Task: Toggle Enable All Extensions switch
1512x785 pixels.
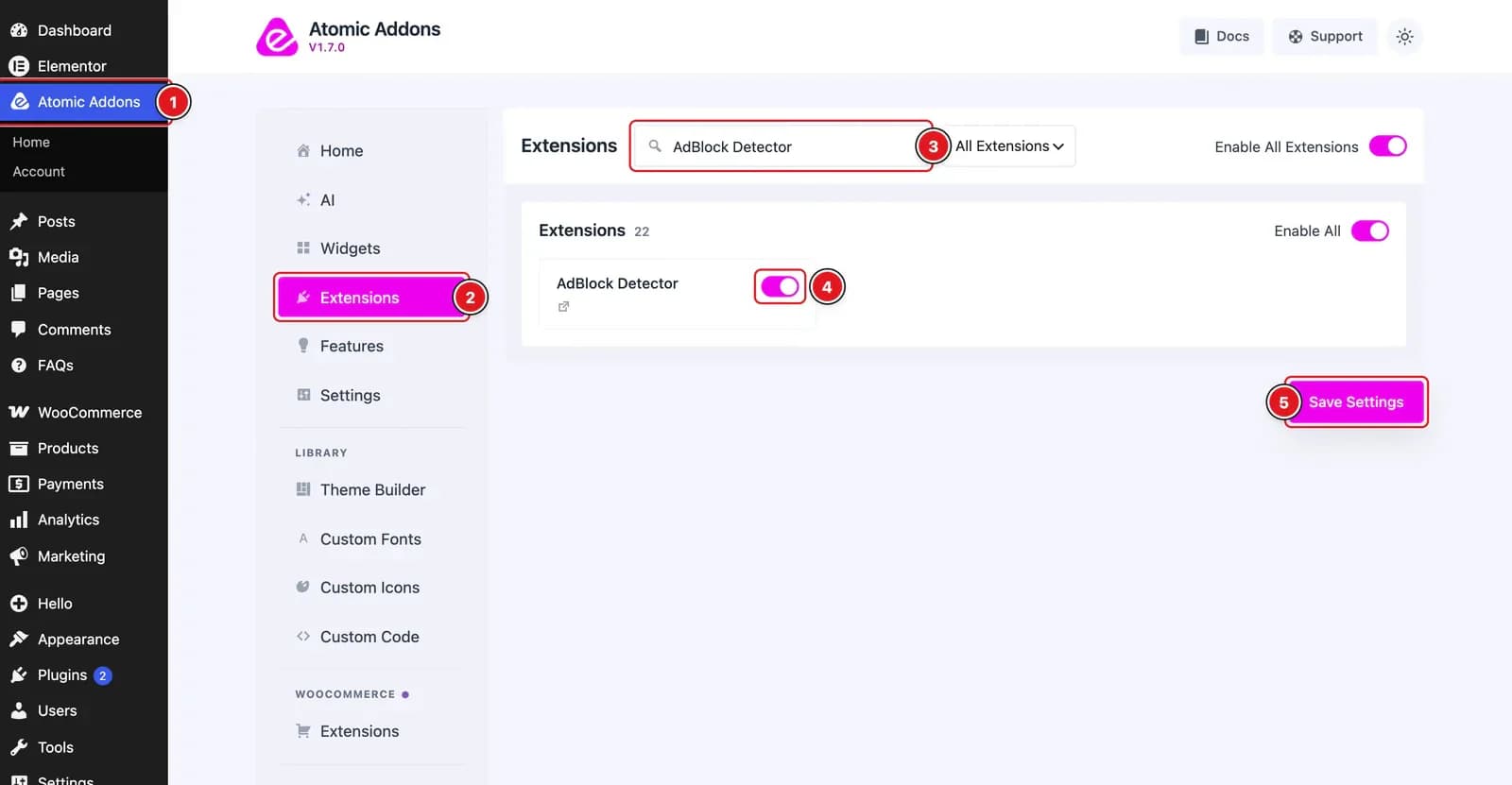Action: tap(1387, 146)
